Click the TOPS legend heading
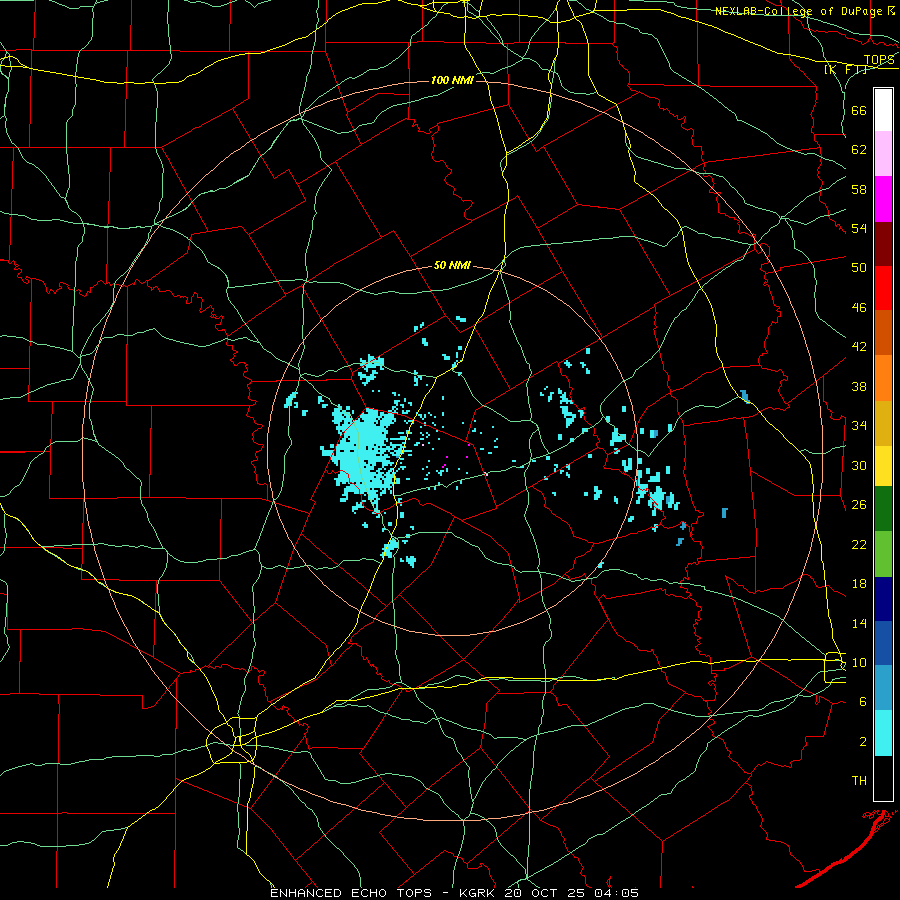The image size is (900, 900). point(879,60)
